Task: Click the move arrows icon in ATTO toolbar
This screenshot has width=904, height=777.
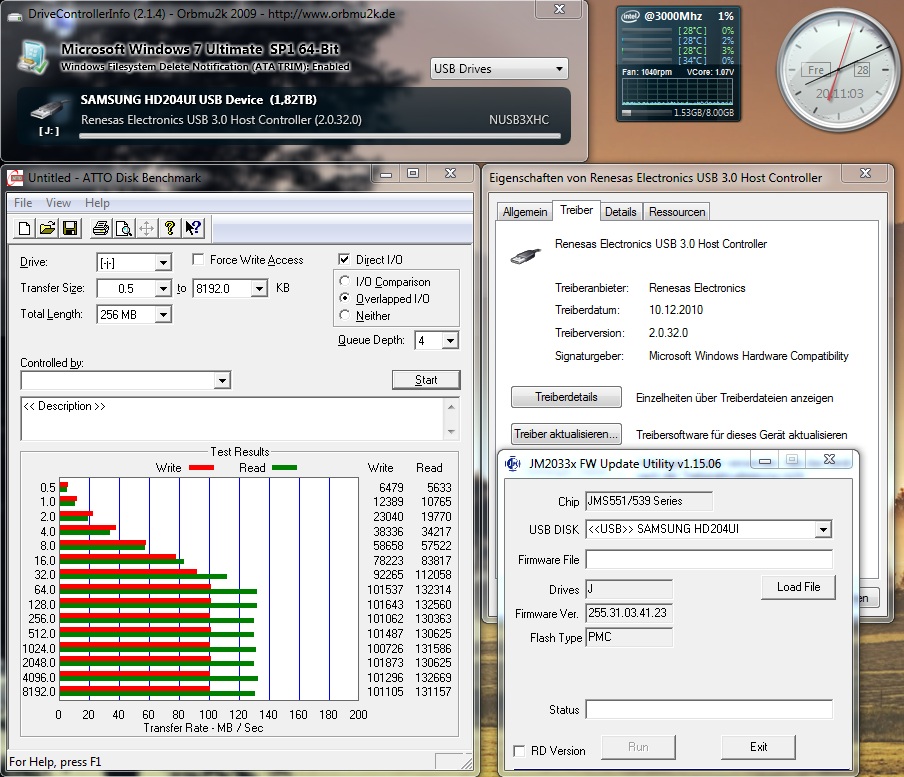Action: click(x=146, y=228)
